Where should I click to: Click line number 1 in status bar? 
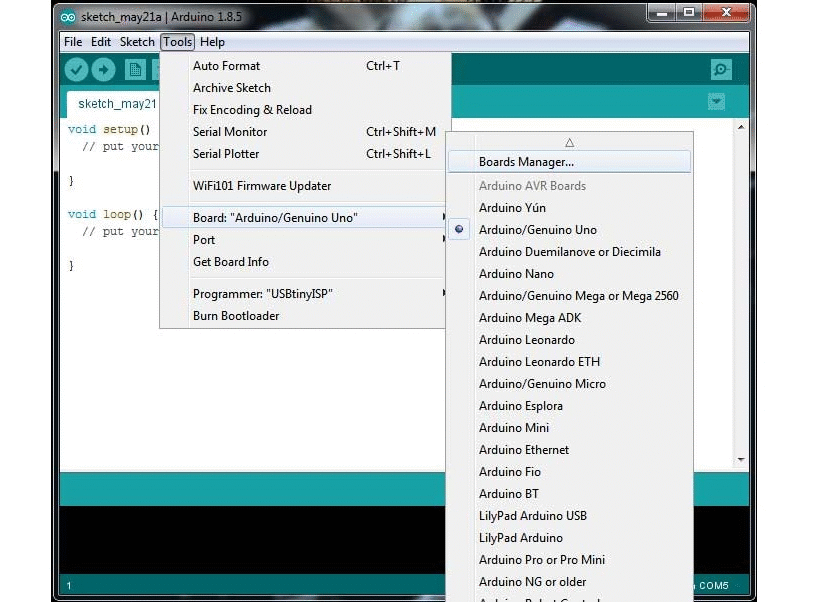(69, 586)
